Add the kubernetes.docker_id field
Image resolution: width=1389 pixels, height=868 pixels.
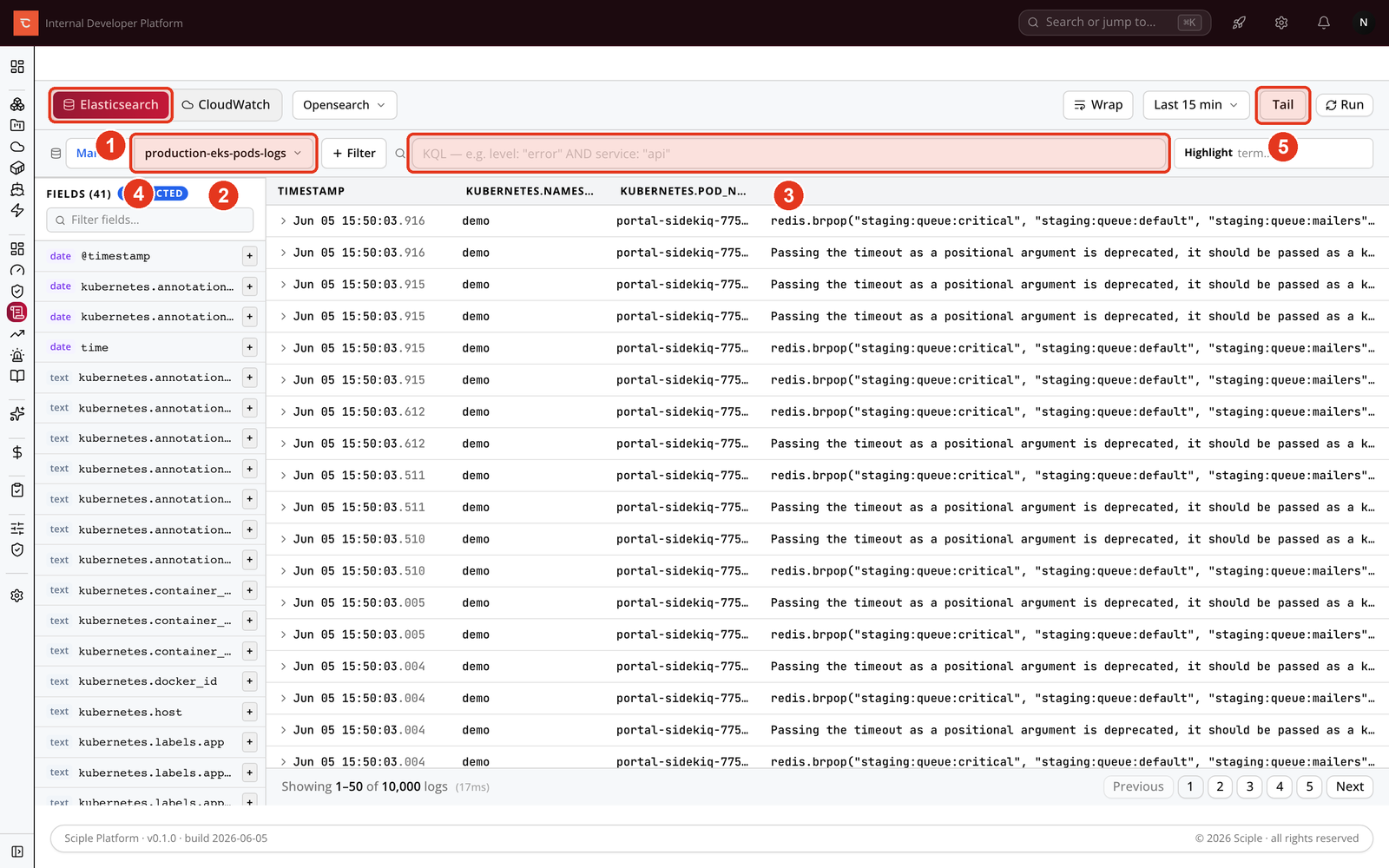coord(249,681)
